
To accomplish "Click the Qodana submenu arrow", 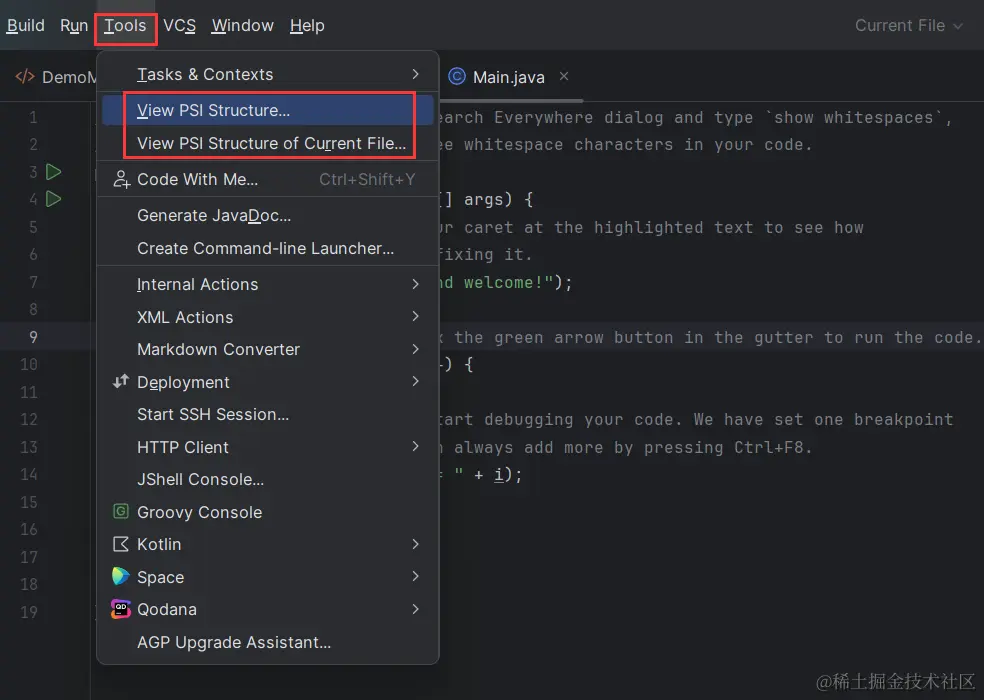I will pos(415,608).
